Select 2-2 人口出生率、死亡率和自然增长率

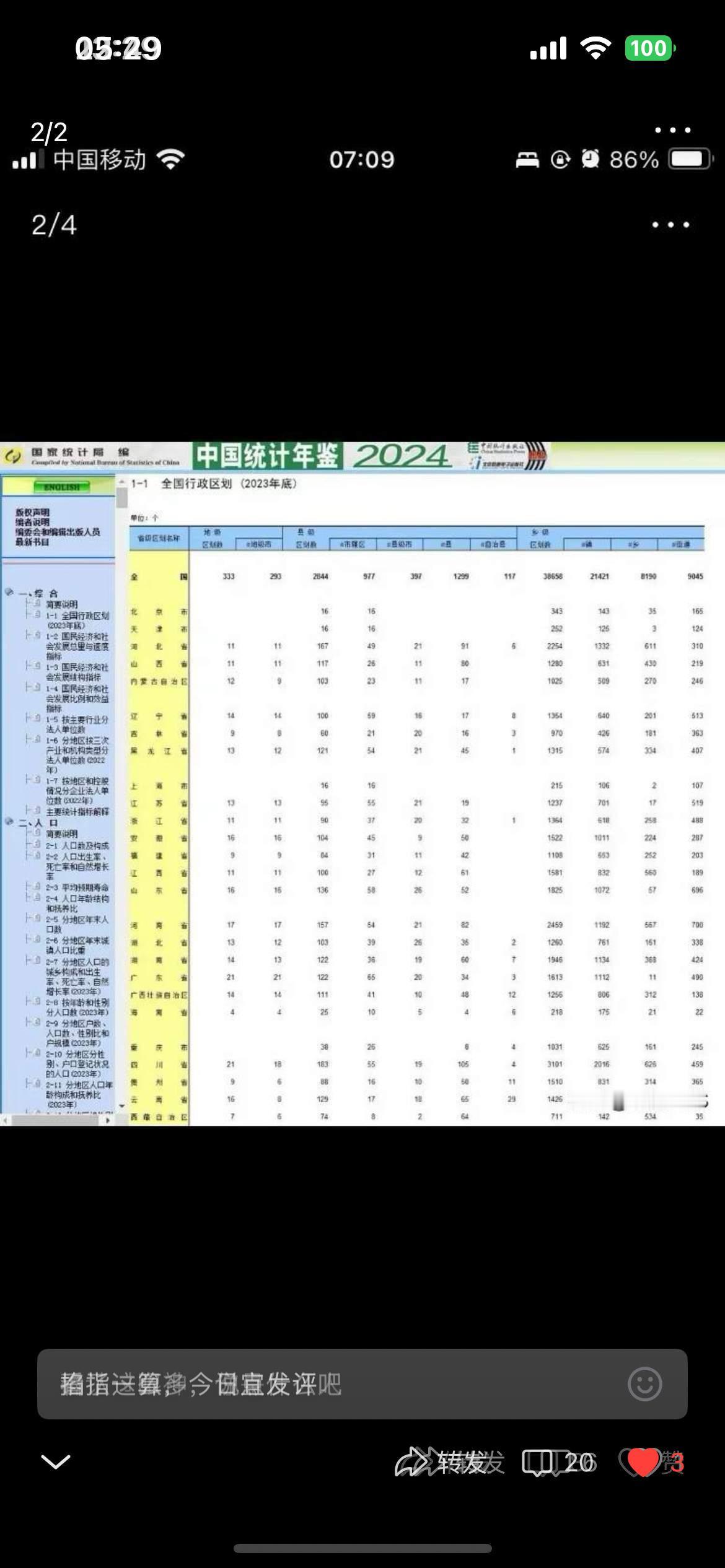tap(78, 866)
